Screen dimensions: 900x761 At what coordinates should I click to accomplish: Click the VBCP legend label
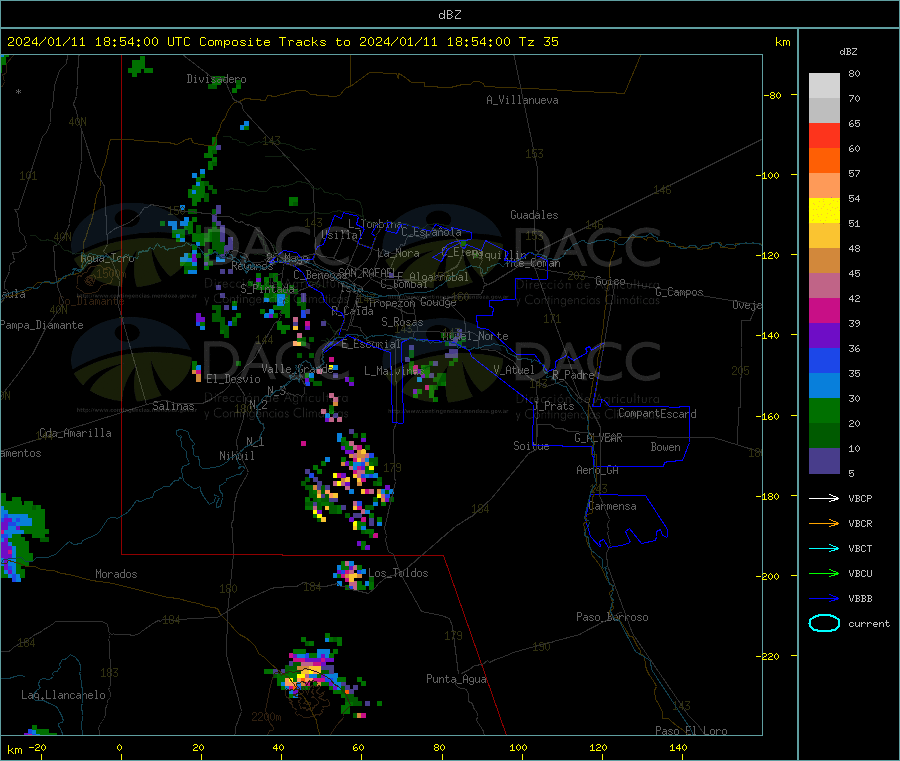860,498
